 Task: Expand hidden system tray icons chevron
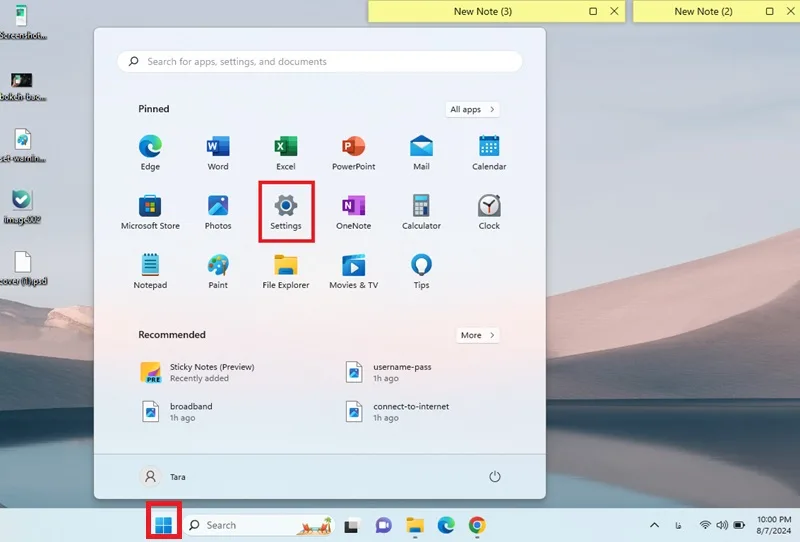655,525
